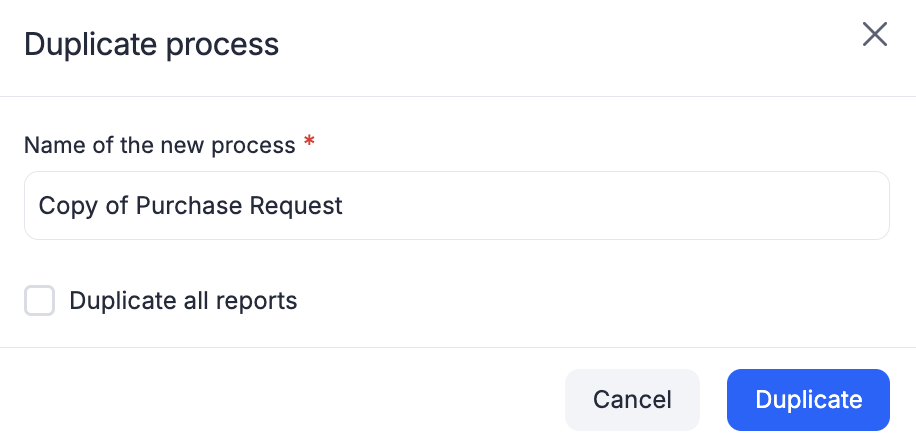The height and width of the screenshot is (444, 916).
Task: Click the blue Duplicate button
Action: coord(808,400)
